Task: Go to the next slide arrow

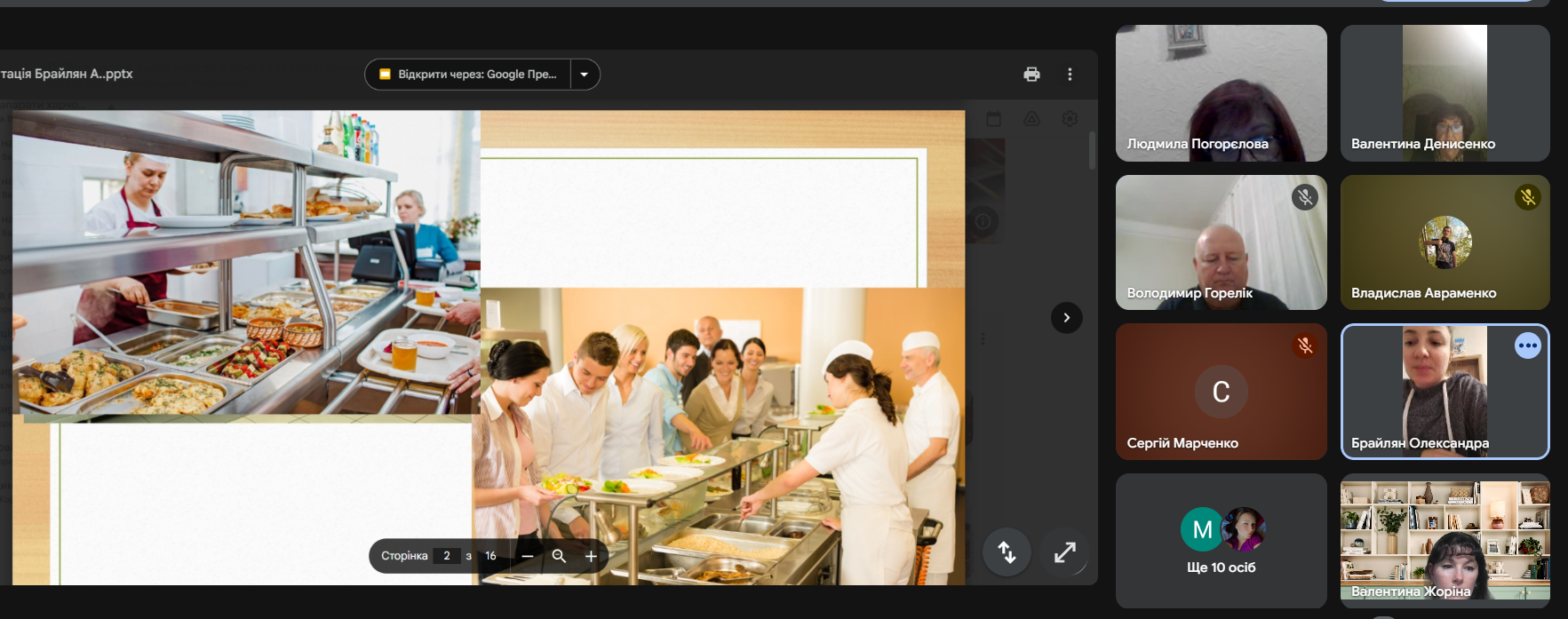Action: coord(1066,318)
